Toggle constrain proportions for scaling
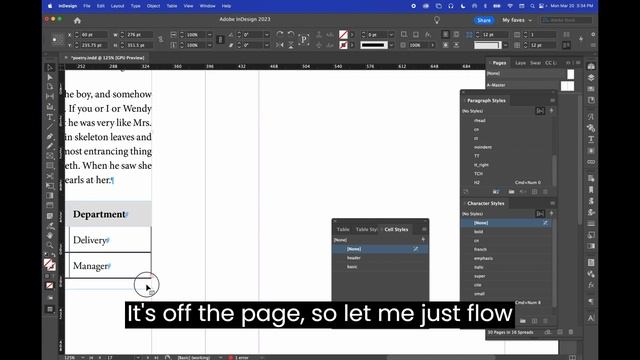 coord(220,40)
